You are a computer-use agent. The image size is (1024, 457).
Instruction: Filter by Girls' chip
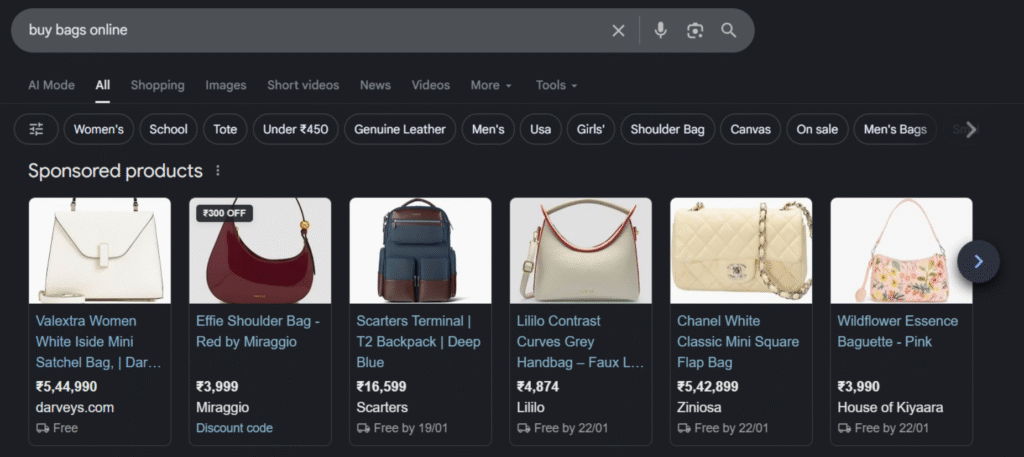pyautogui.click(x=591, y=129)
